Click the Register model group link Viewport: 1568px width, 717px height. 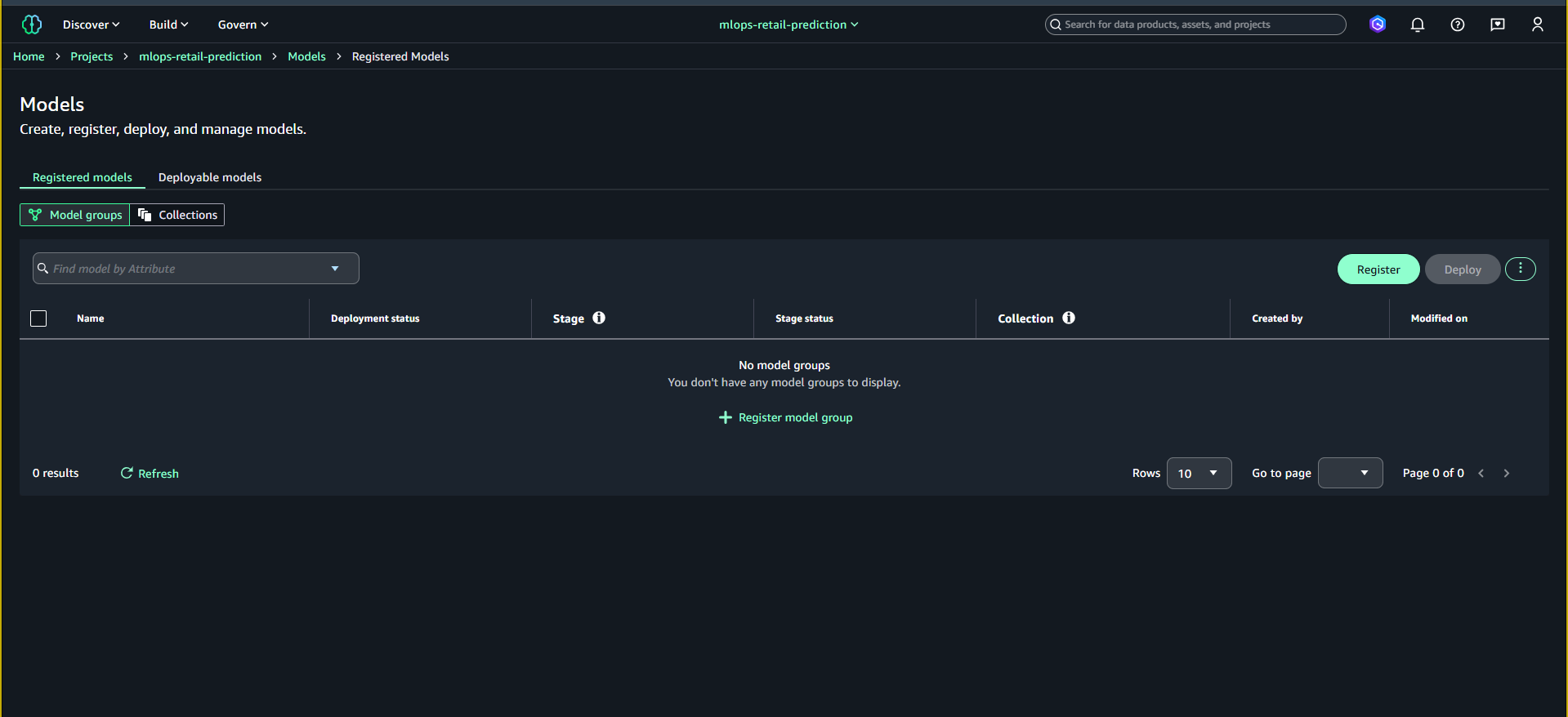(785, 417)
